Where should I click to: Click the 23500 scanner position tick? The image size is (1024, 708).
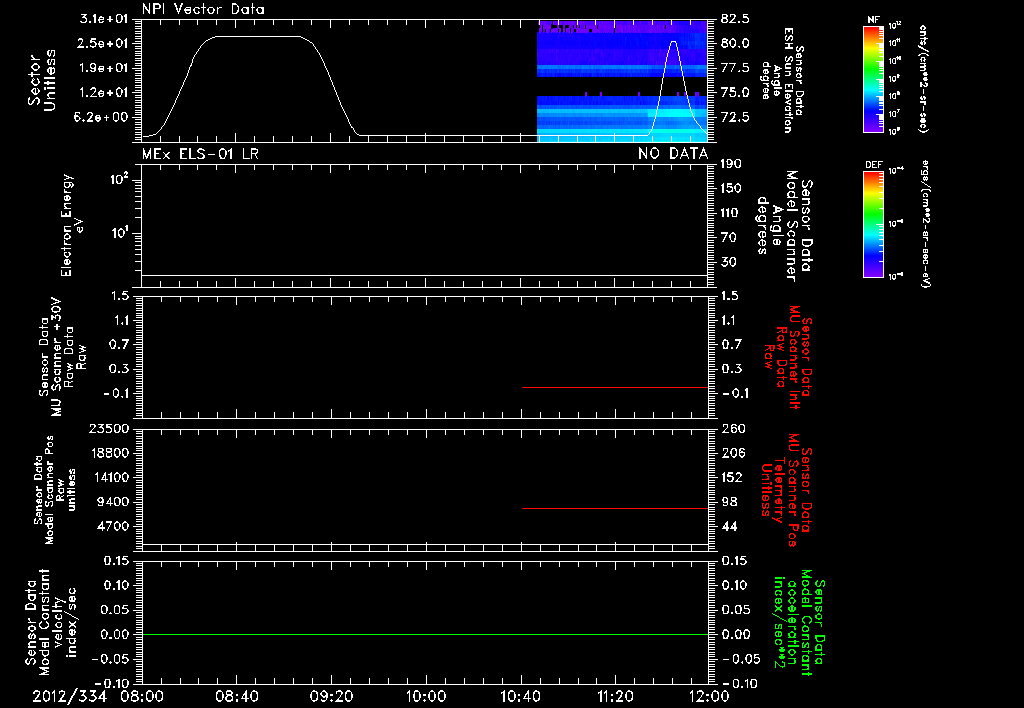pyautogui.click(x=109, y=429)
